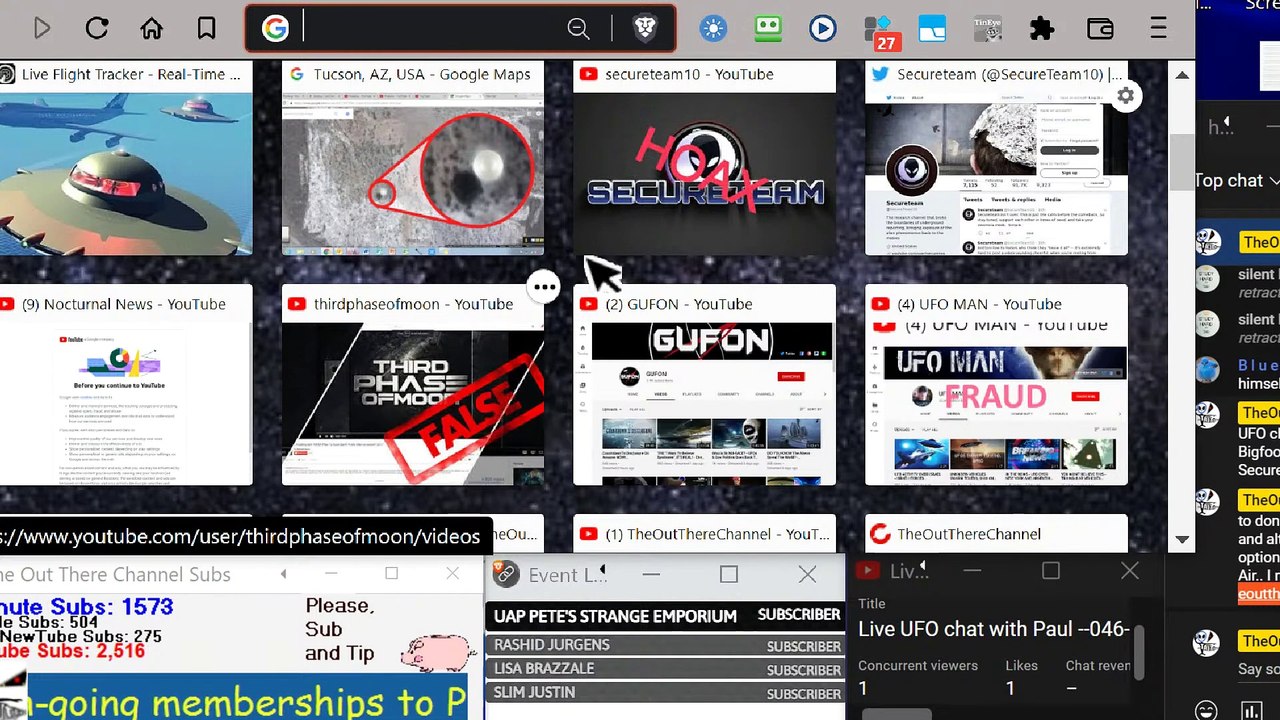
Task: Reload the current page
Action: [97, 28]
